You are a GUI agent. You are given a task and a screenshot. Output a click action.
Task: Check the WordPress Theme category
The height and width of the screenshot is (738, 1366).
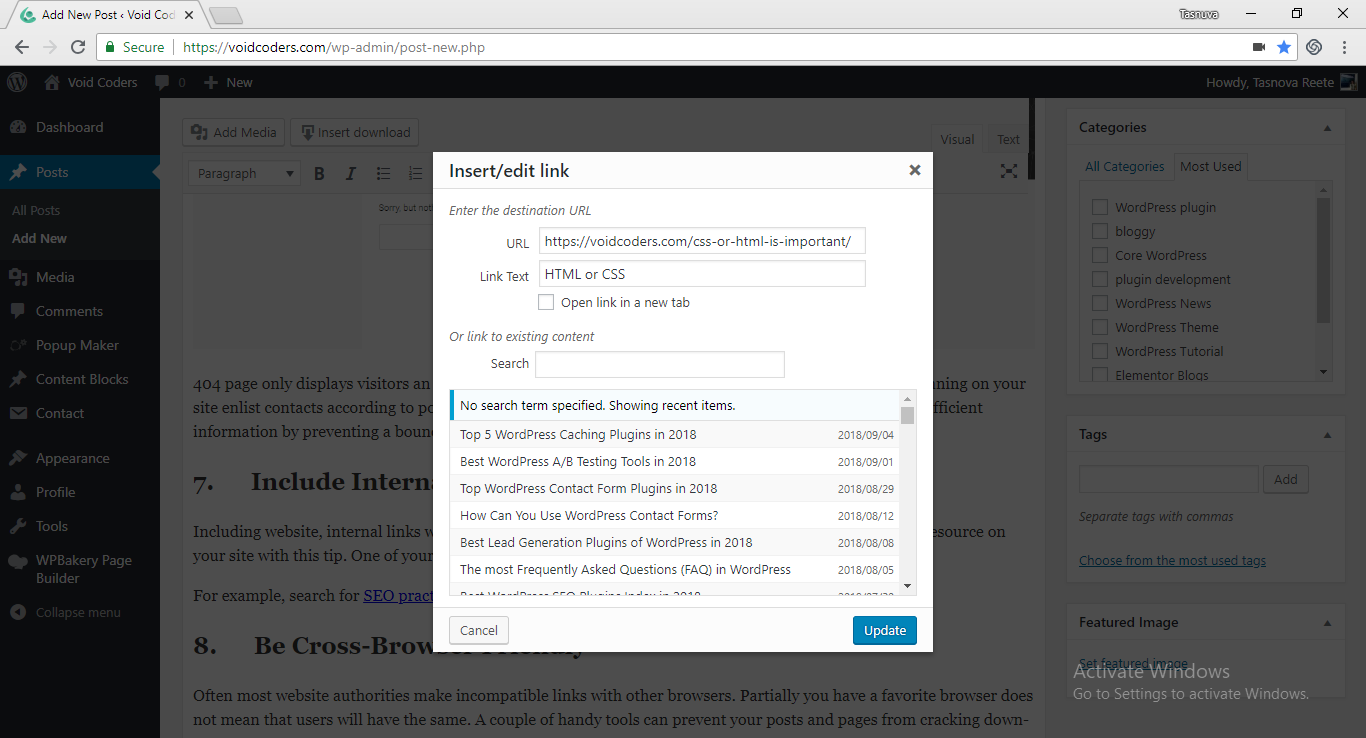tap(1100, 327)
